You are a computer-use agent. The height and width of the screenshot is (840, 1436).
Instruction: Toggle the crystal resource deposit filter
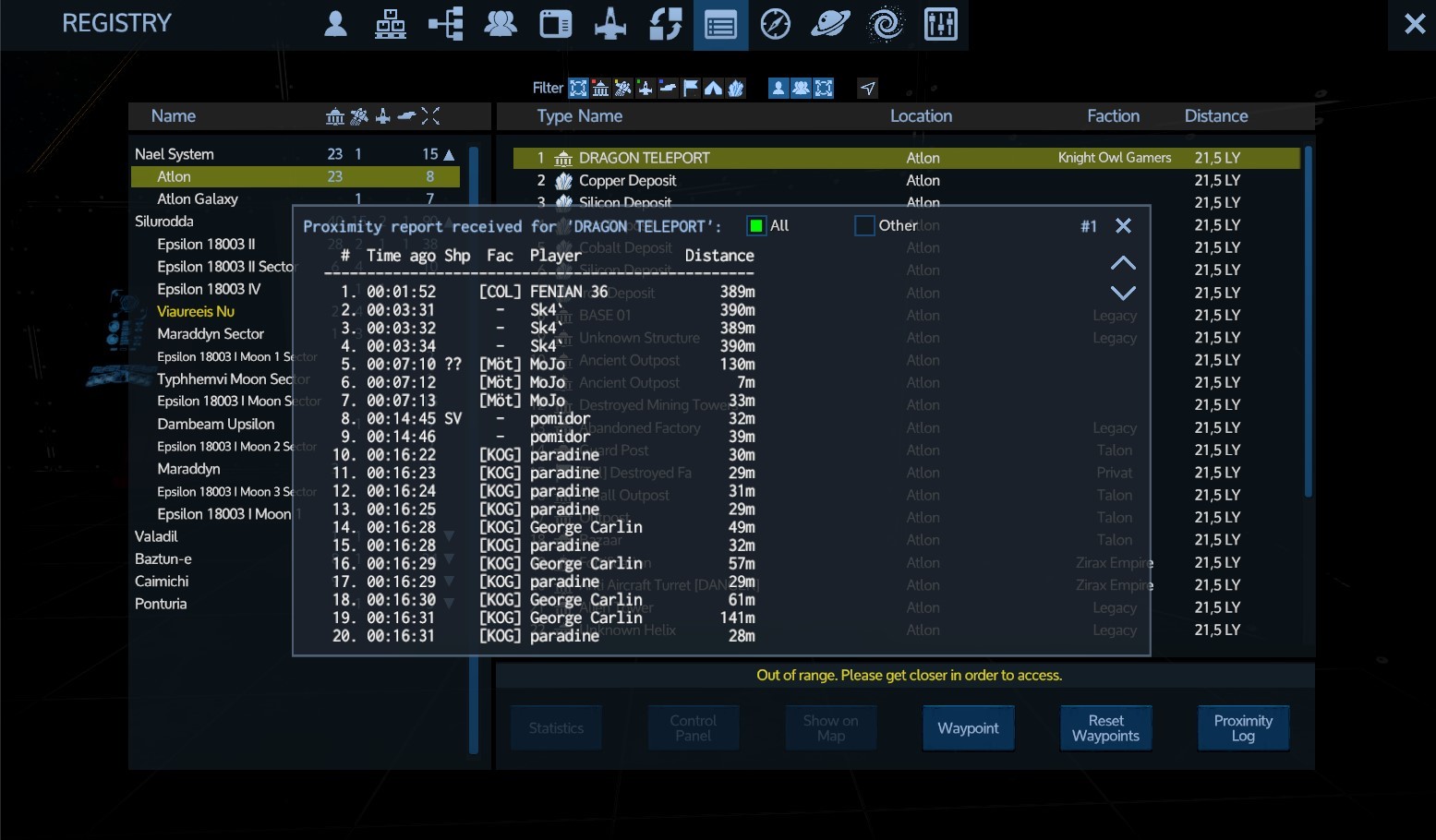(736, 88)
